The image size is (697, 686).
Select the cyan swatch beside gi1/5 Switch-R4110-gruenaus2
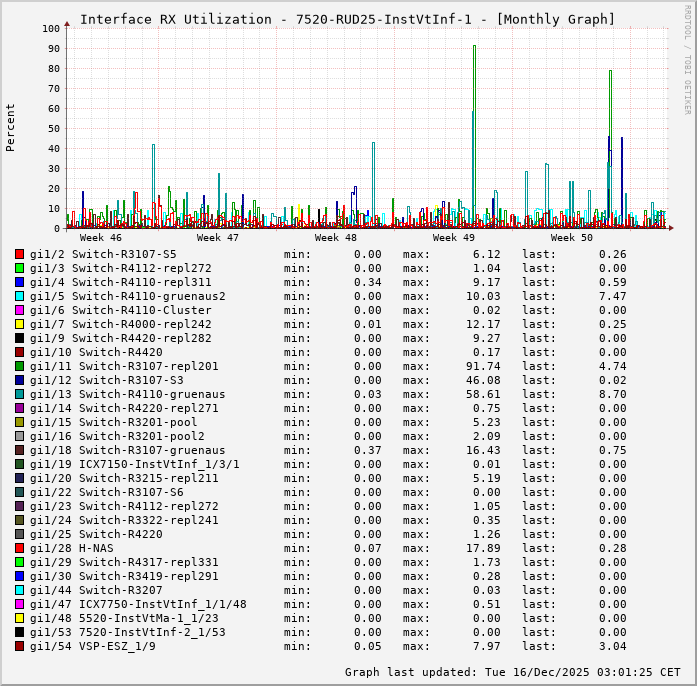(x=19, y=296)
